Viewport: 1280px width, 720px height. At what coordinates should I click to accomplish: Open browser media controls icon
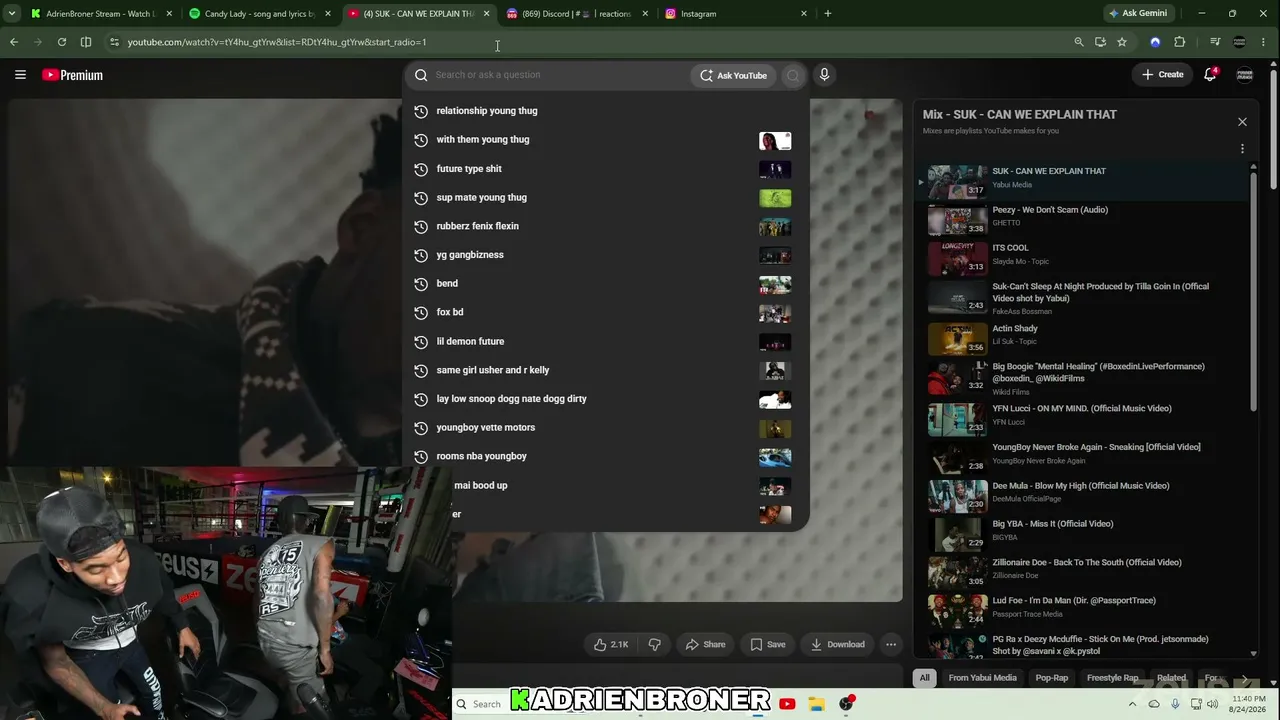tap(1215, 42)
